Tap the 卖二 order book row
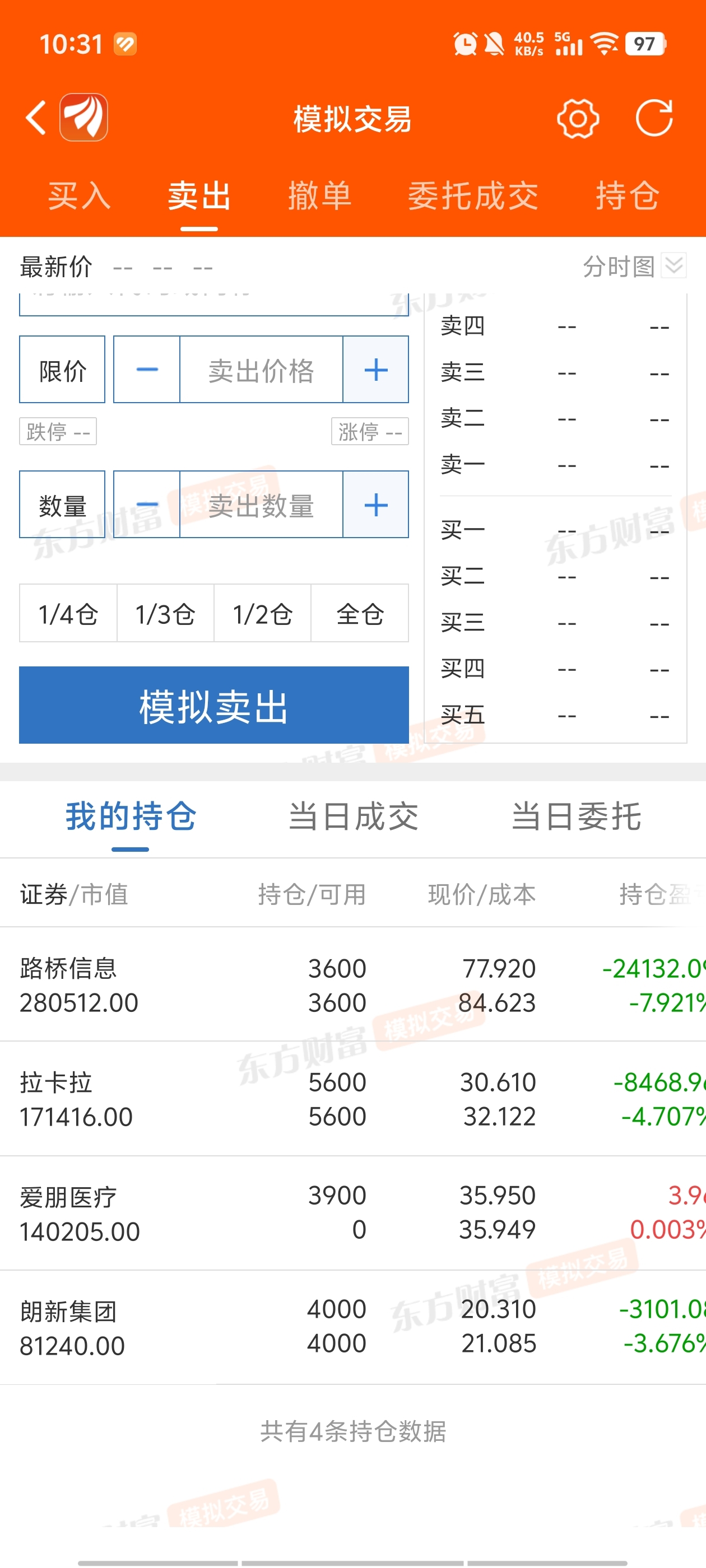The image size is (706, 1568). (555, 418)
